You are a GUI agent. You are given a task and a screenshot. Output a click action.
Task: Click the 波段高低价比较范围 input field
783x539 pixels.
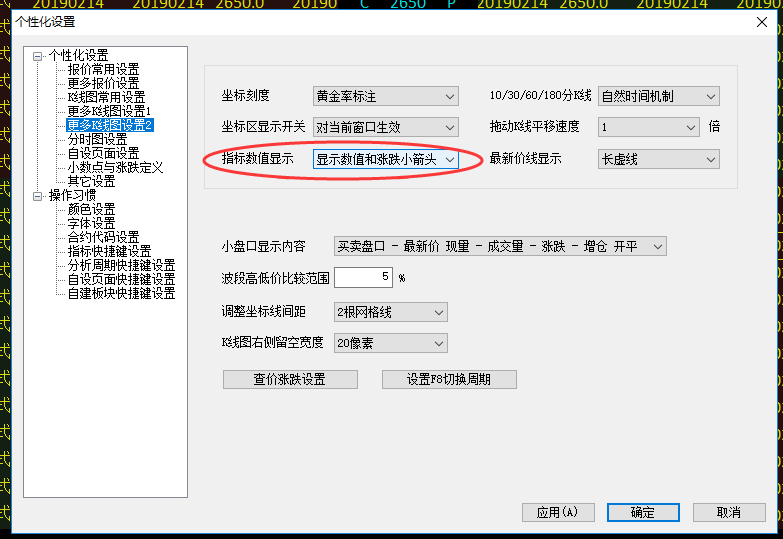(364, 277)
